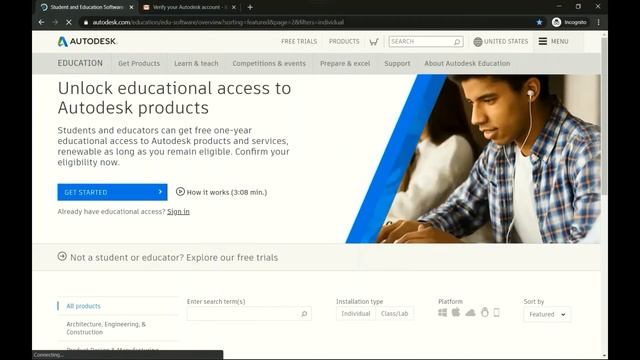Filter by Linux platform icon

point(484,312)
